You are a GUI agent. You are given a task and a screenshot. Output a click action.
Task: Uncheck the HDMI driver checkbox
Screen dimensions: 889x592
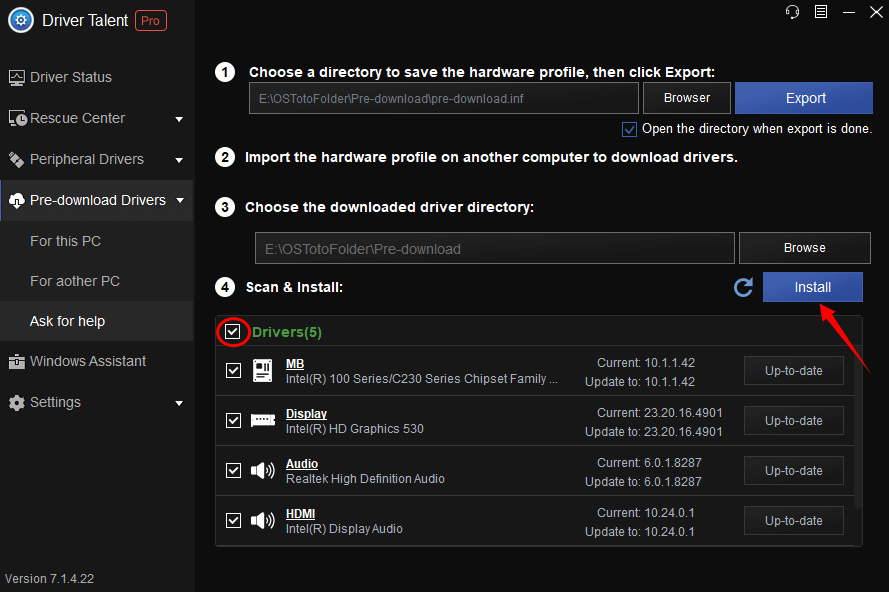point(234,520)
